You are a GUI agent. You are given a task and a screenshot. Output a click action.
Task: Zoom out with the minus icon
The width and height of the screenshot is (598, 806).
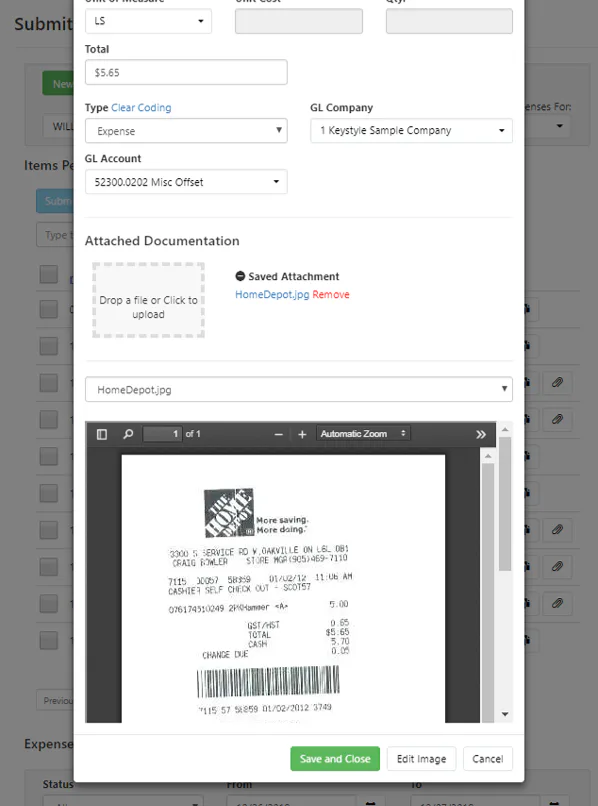click(279, 434)
